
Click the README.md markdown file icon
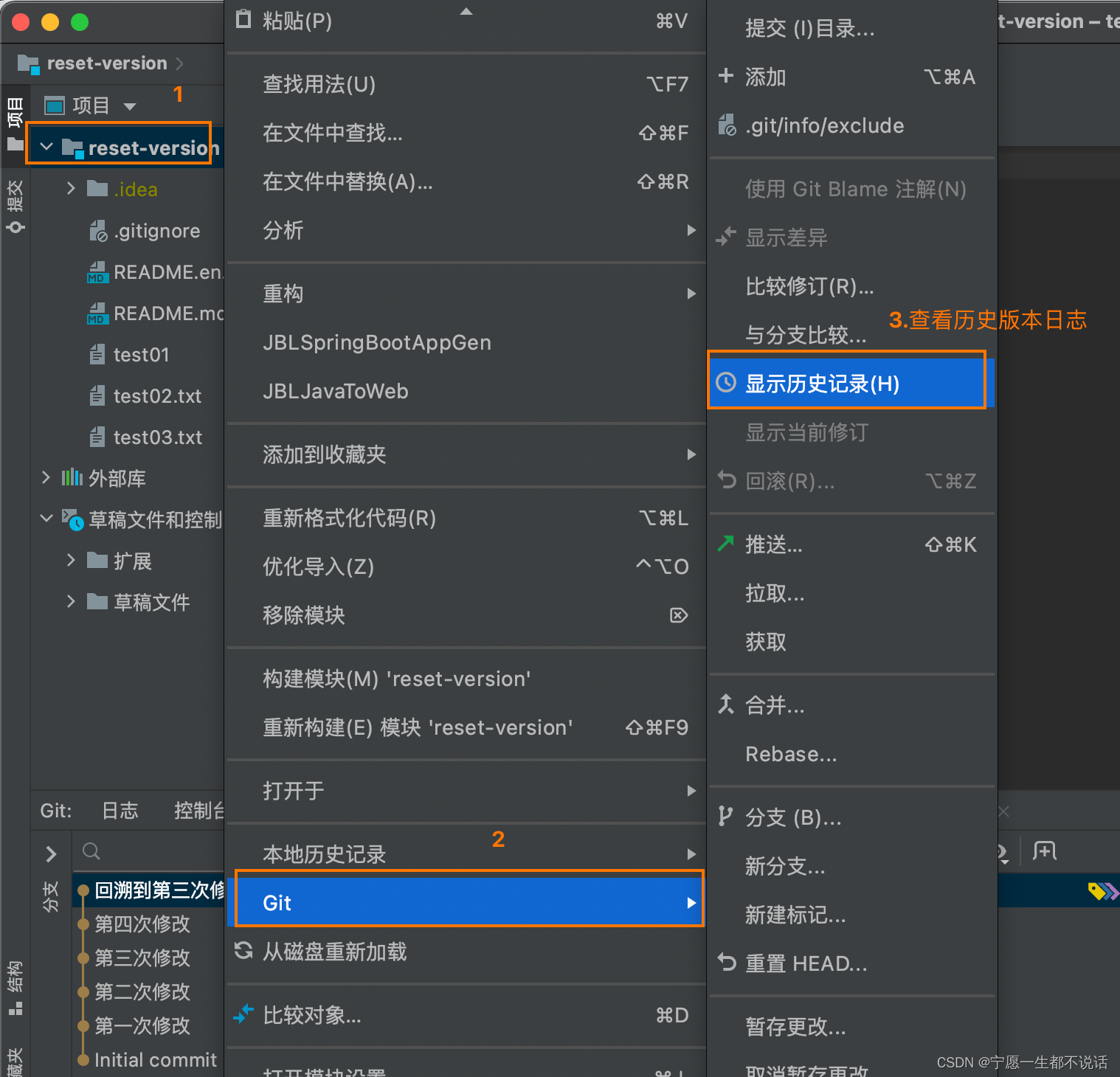coord(97,314)
